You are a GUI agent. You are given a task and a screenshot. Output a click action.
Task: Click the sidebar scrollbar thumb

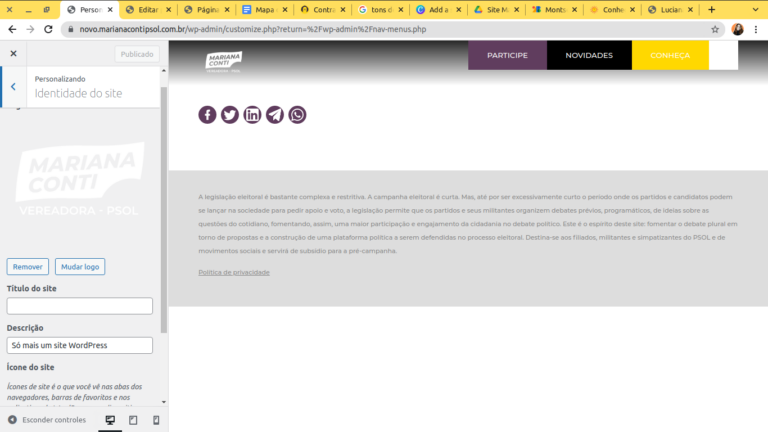point(164,210)
